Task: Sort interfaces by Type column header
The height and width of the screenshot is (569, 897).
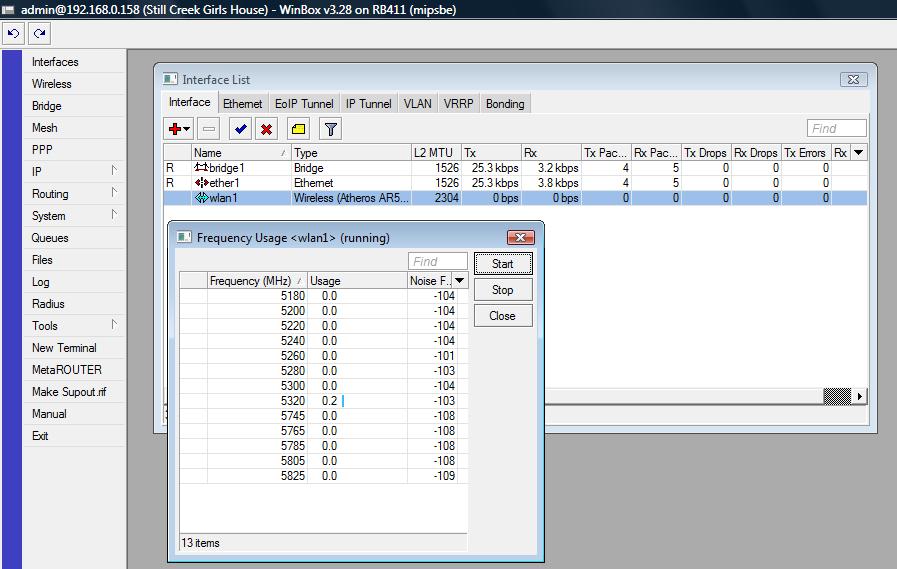Action: click(x=351, y=153)
